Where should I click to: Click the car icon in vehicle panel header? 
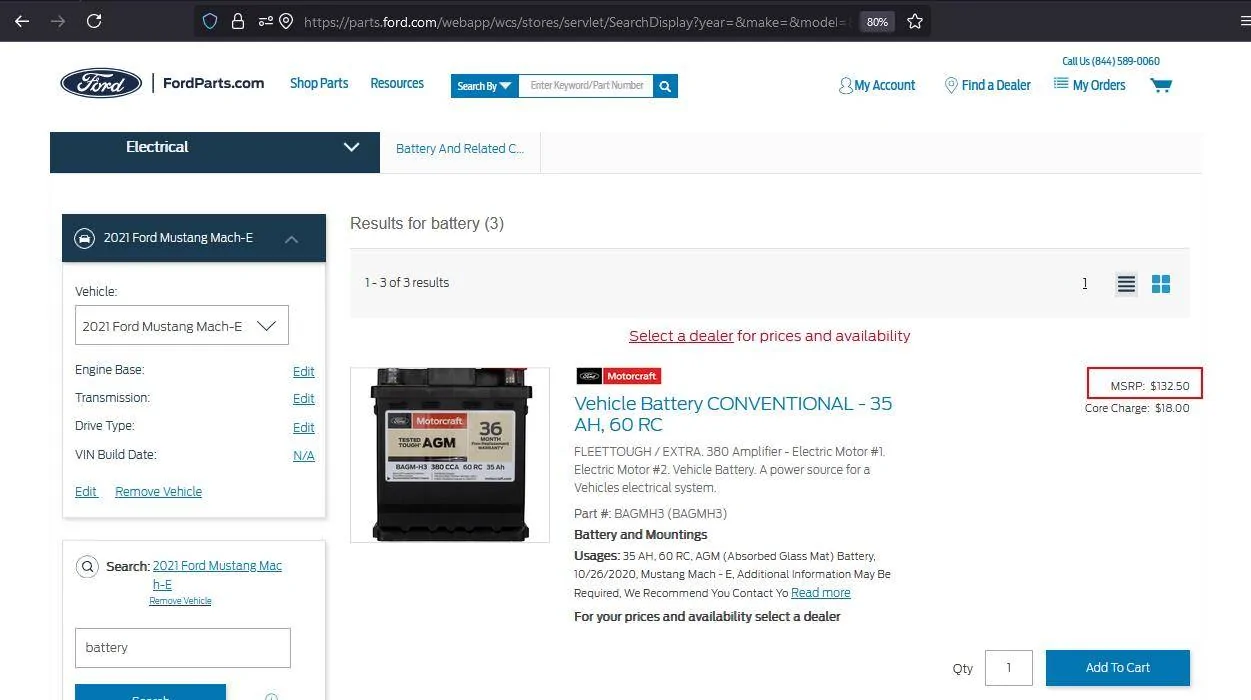coord(85,238)
